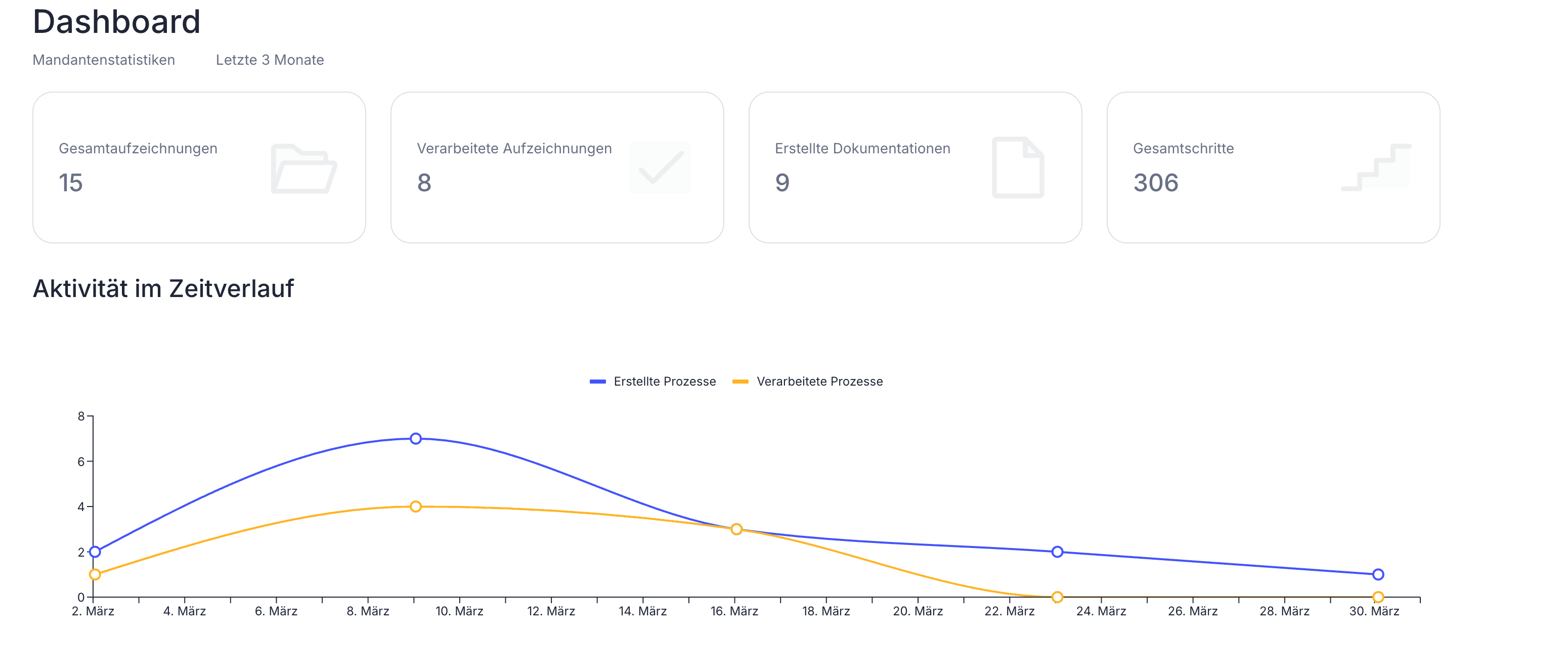This screenshot has height=671, width=1568.
Task: Click the blue data point at 9. März
Action: click(416, 438)
